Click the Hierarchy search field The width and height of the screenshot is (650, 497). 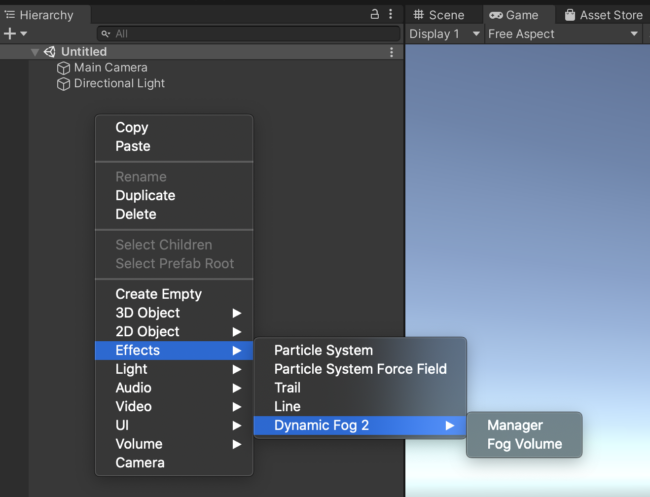click(x=249, y=34)
